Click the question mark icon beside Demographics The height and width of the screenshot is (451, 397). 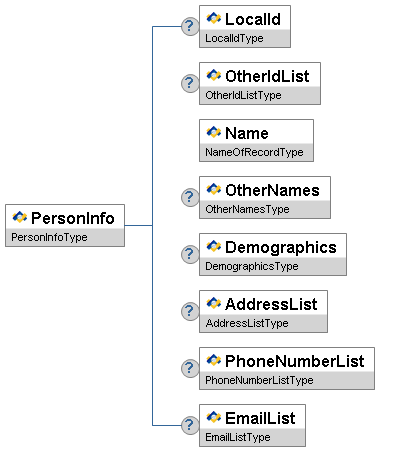click(x=190, y=254)
